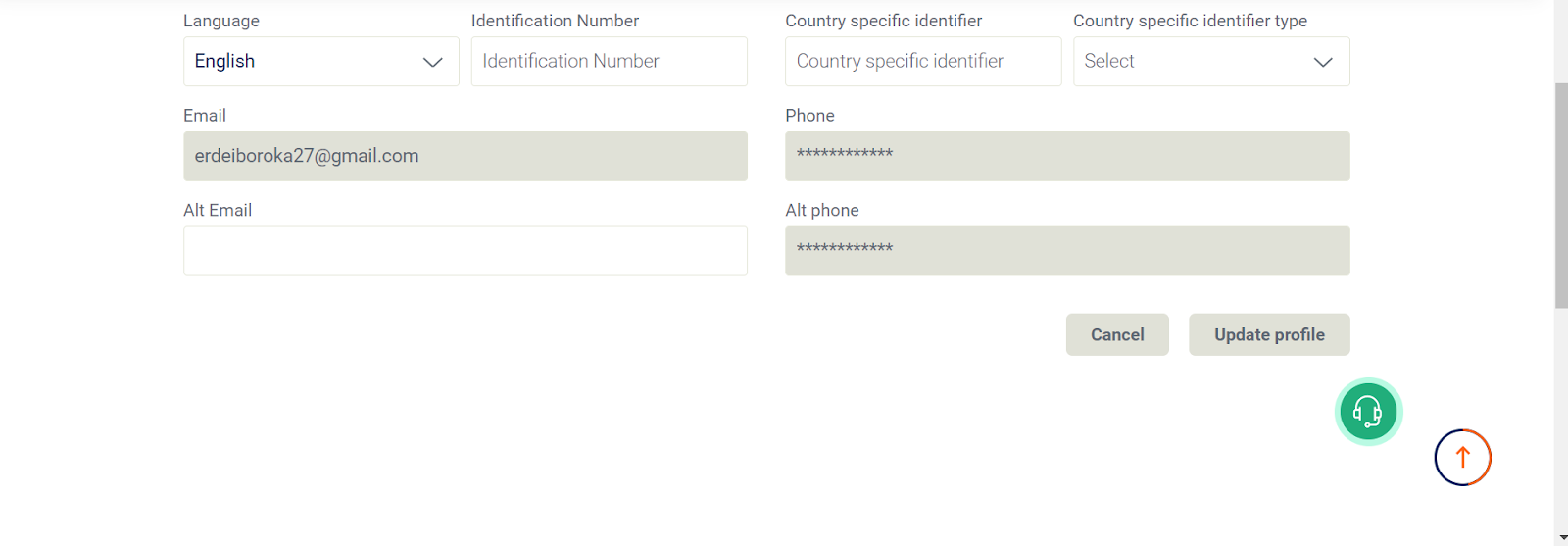Click the Email field with erdeiboroka27@gmail.com
Image resolution: width=1568 pixels, height=546 pixels.
coord(465,156)
